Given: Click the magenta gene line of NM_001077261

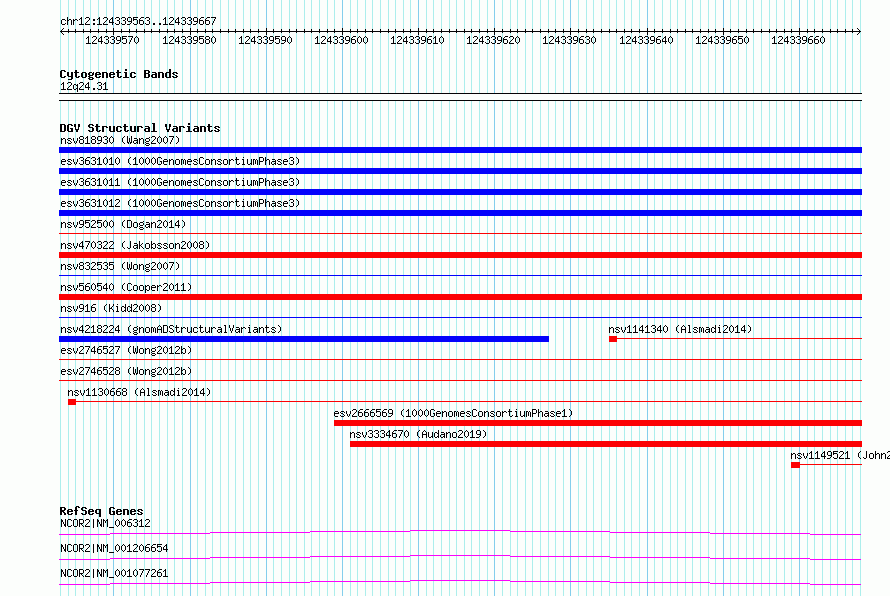Looking at the screenshot, I should coord(460,582).
